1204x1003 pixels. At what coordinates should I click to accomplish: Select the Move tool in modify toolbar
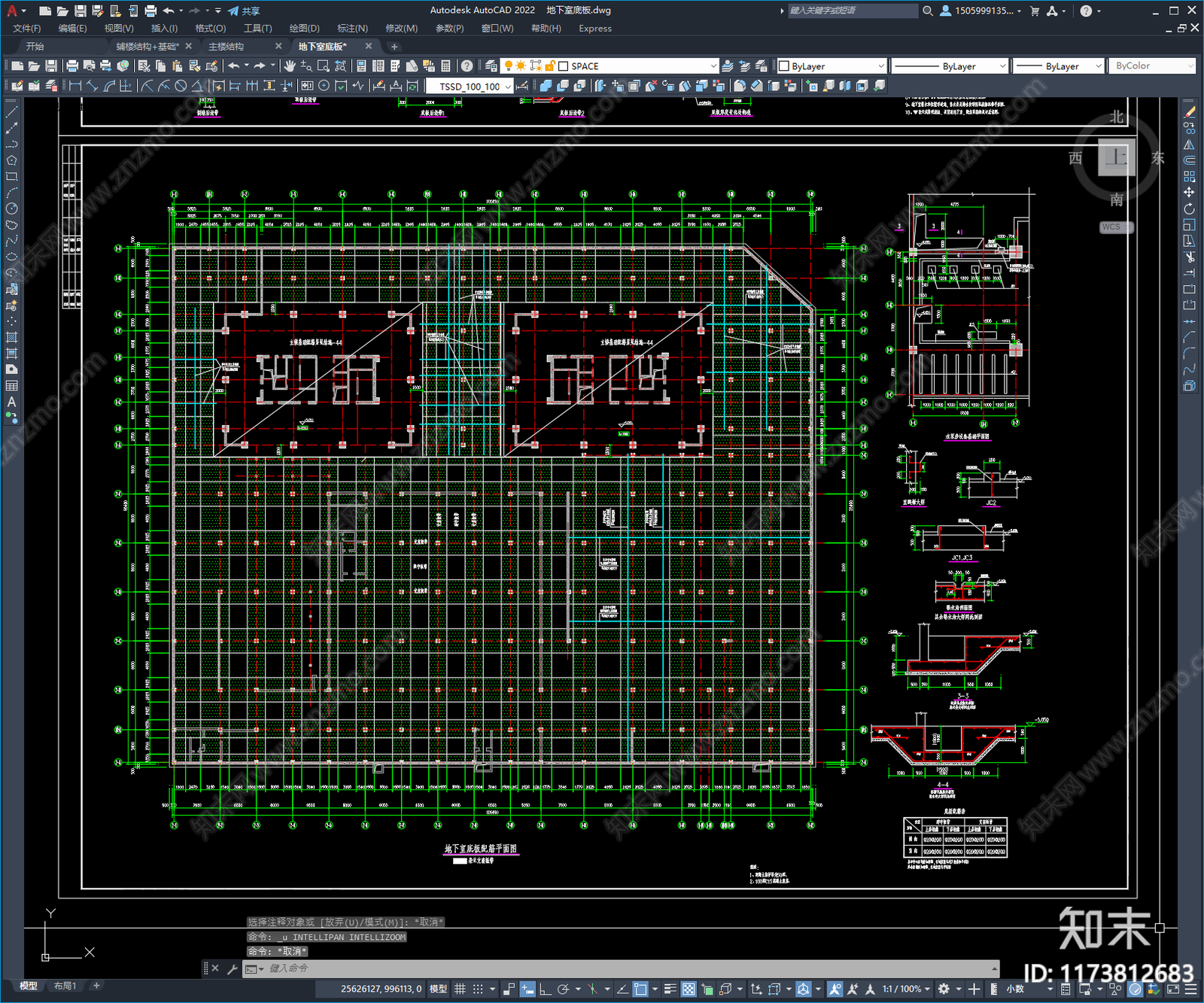1189,193
